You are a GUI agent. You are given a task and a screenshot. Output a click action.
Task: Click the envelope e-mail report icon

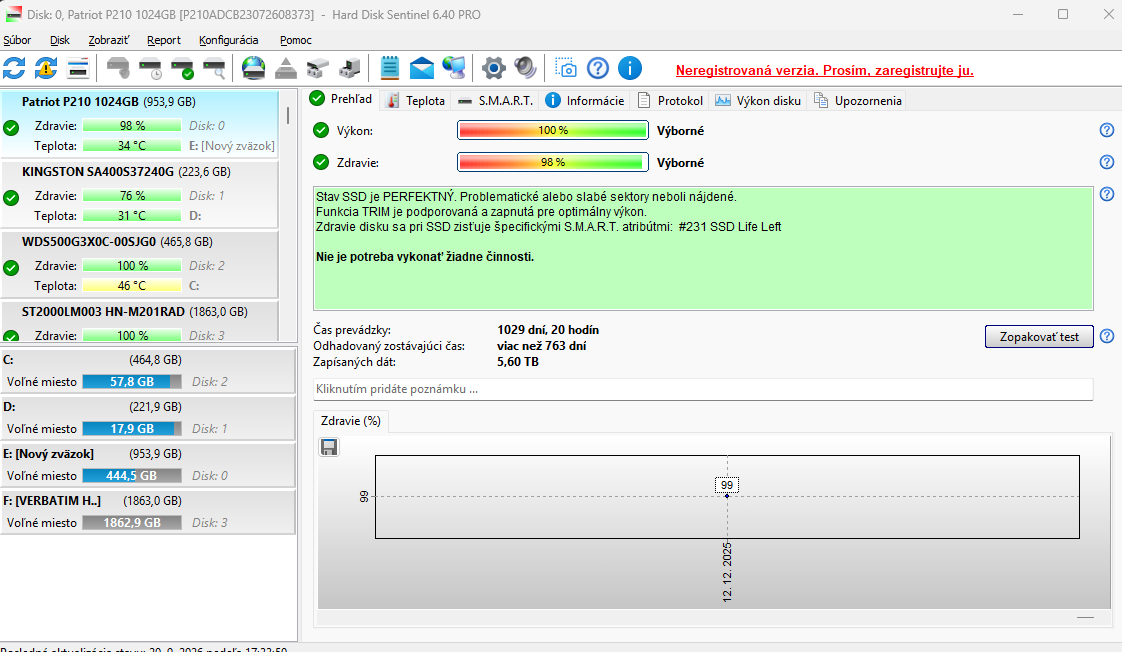(421, 69)
